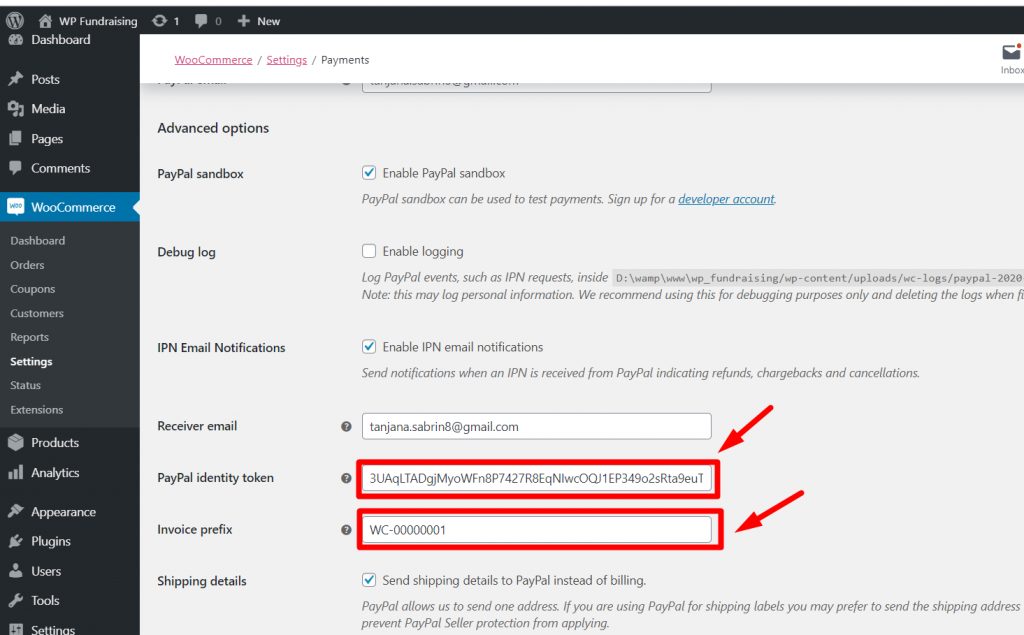Click the Appearance paintbrush icon

(x=16, y=512)
